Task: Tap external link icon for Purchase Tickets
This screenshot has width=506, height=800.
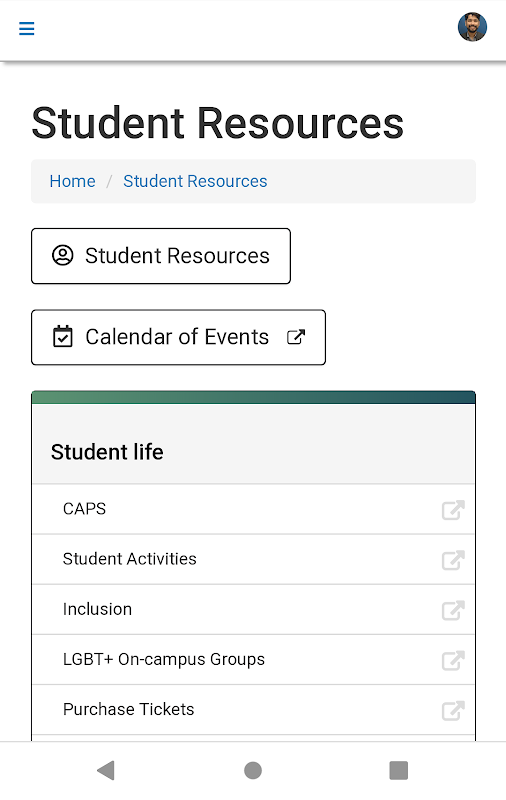Action: (x=453, y=710)
